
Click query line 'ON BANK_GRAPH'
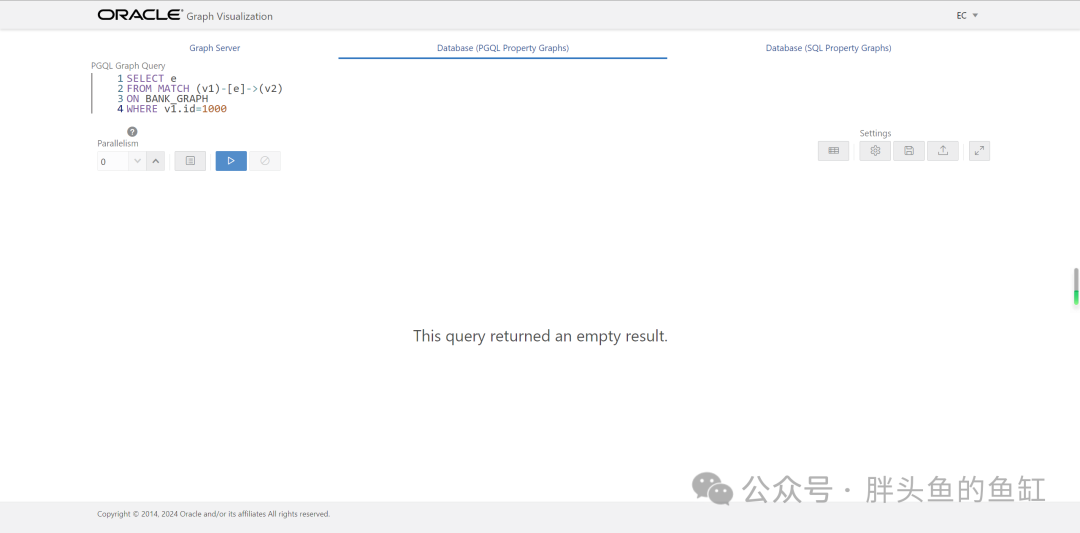point(167,98)
